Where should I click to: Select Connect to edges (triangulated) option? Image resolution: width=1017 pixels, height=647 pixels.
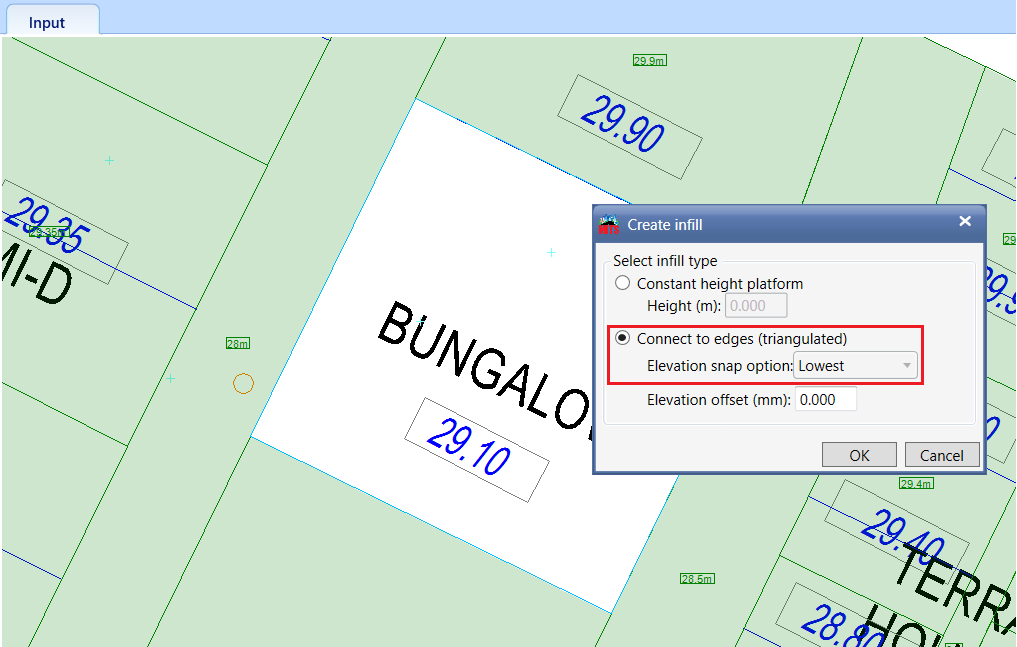coord(622,338)
